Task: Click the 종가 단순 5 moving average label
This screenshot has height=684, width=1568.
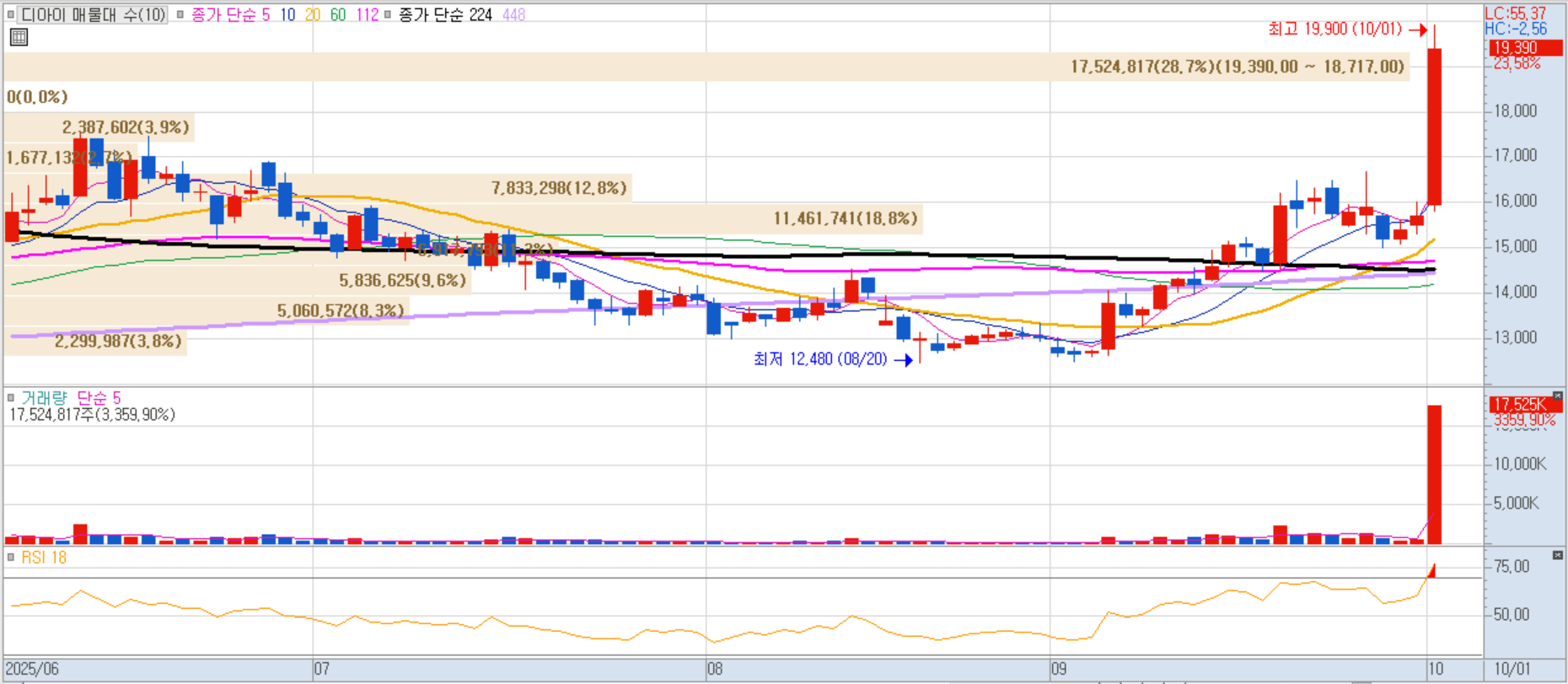Action: [x=230, y=14]
